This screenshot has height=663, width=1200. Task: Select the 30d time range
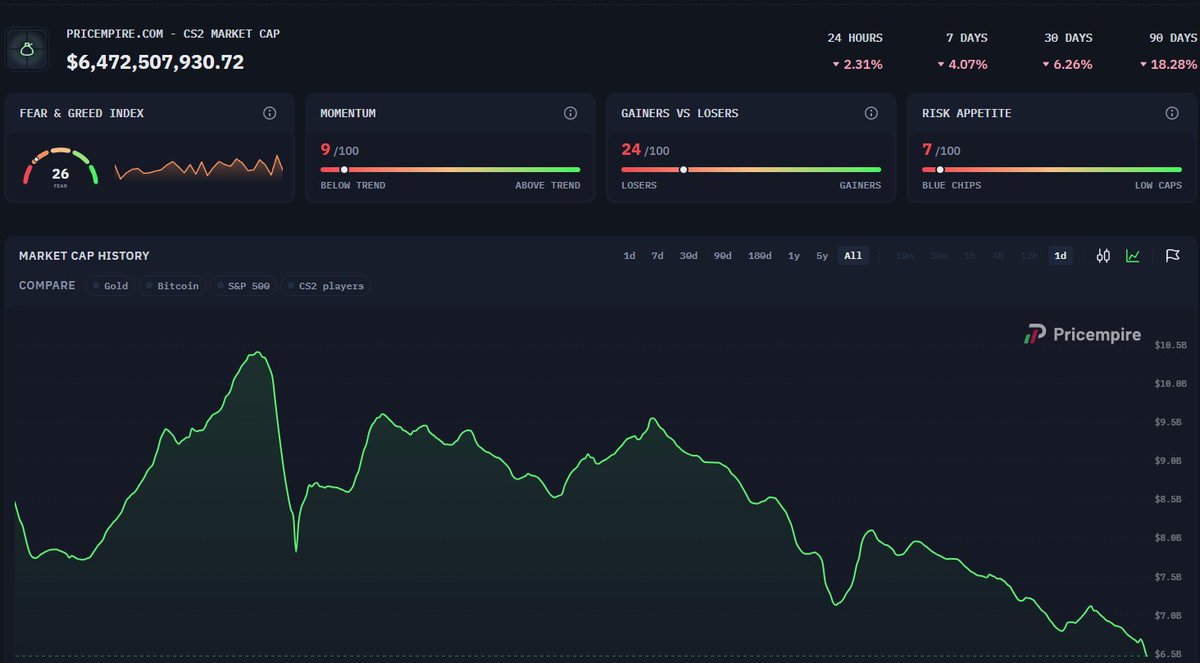coord(689,256)
